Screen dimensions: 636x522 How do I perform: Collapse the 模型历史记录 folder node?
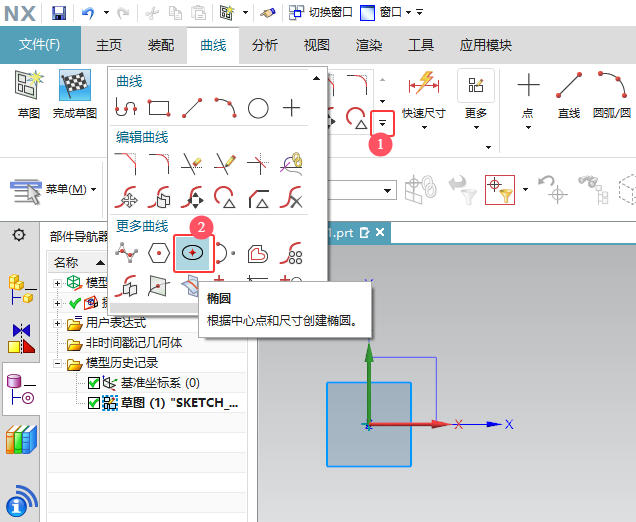tap(57, 363)
